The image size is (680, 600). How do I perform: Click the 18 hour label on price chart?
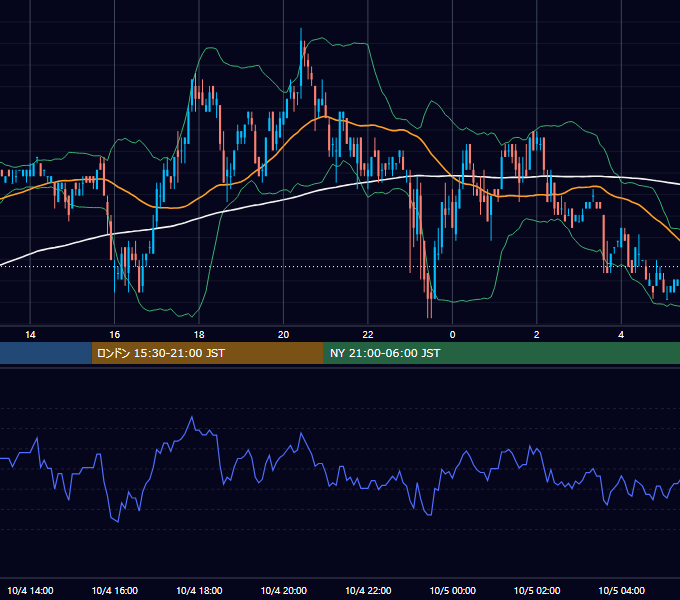(x=199, y=335)
